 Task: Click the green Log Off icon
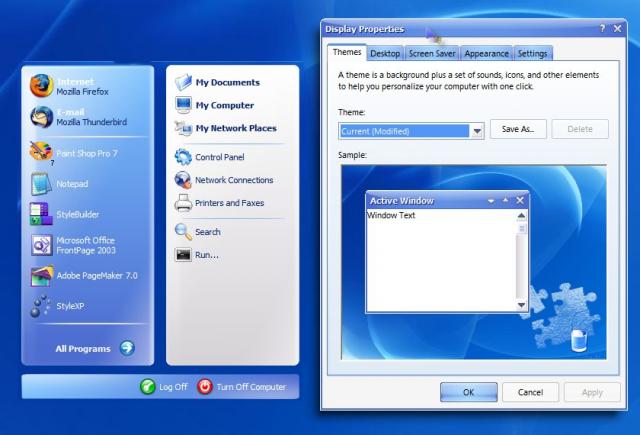147,386
